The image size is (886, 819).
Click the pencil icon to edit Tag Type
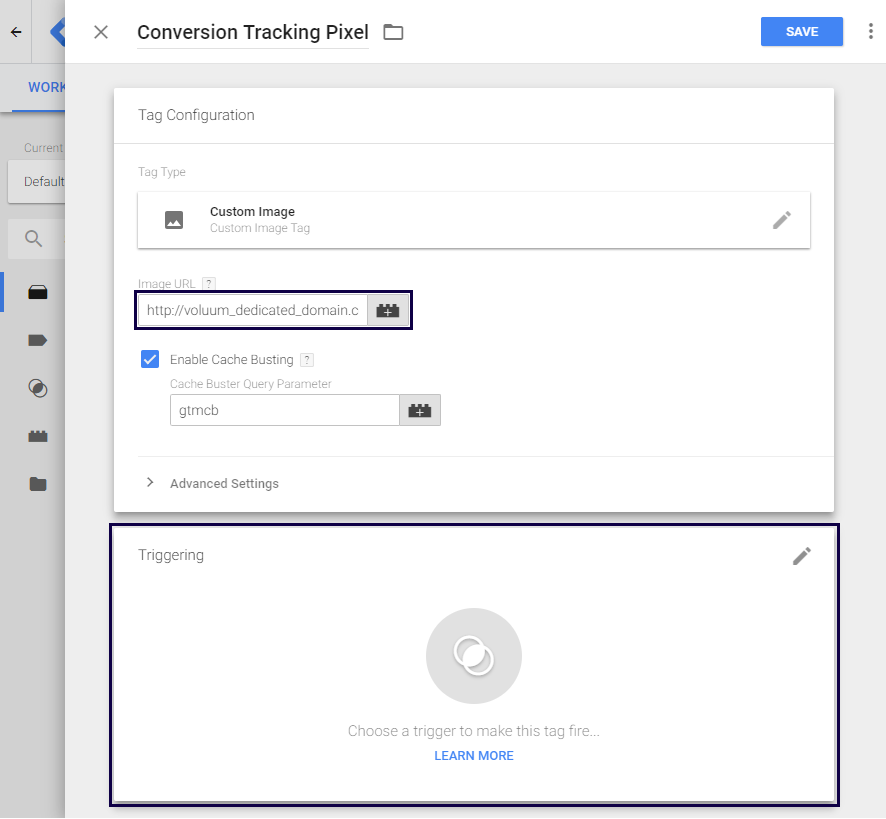(782, 220)
